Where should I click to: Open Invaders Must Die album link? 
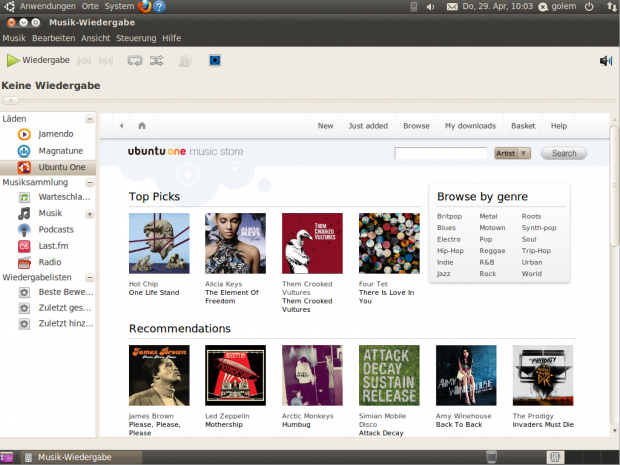[543, 425]
